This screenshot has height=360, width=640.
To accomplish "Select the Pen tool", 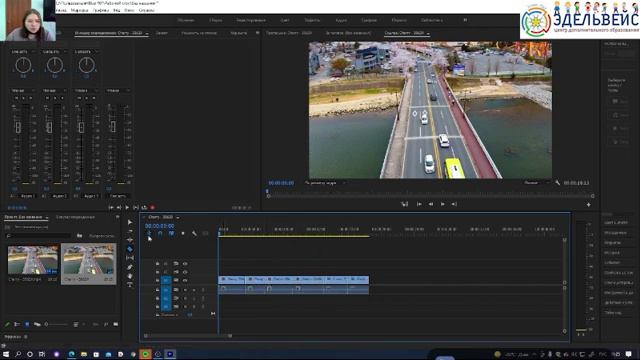I will tap(130, 267).
